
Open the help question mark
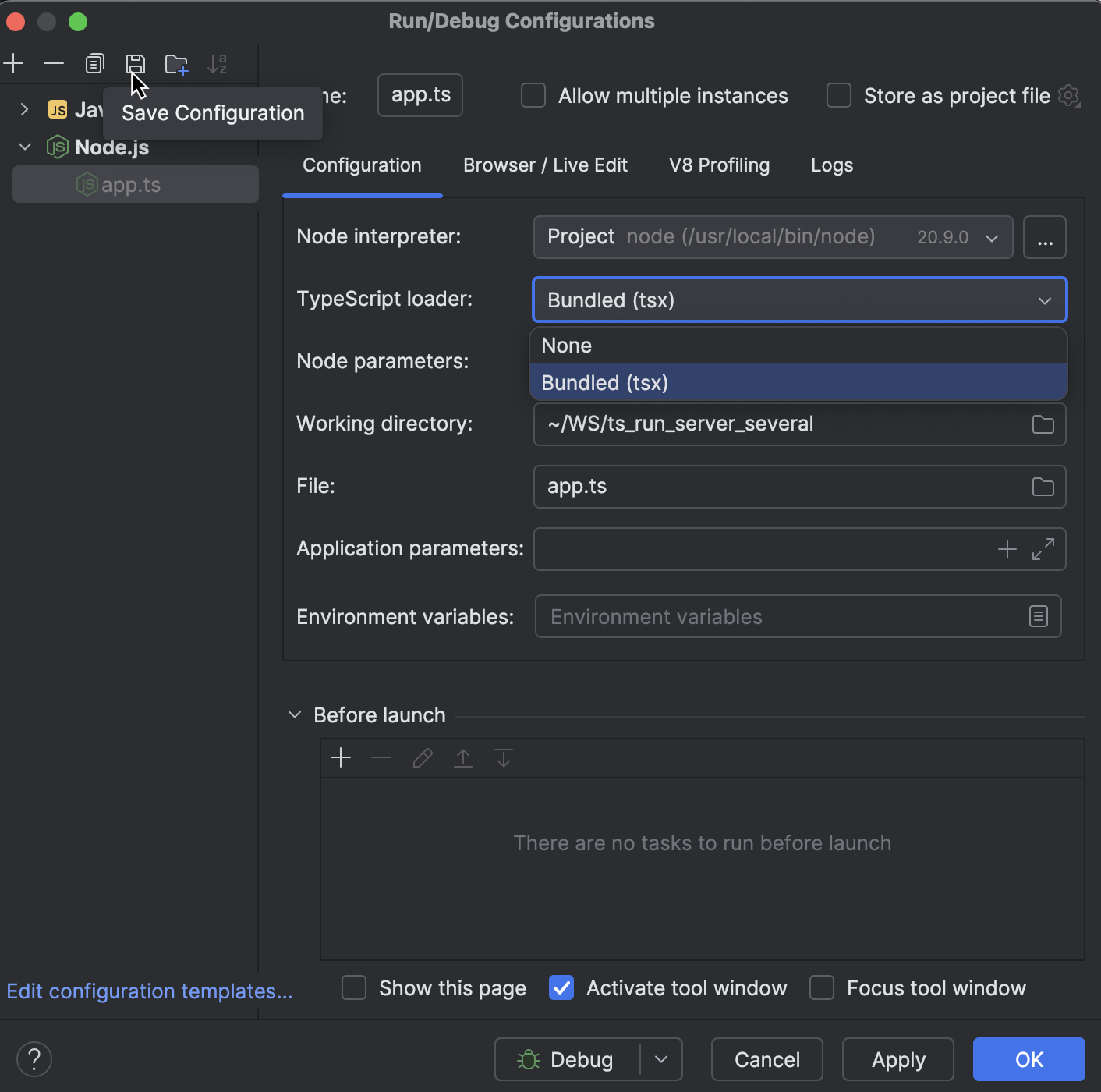[34, 1058]
